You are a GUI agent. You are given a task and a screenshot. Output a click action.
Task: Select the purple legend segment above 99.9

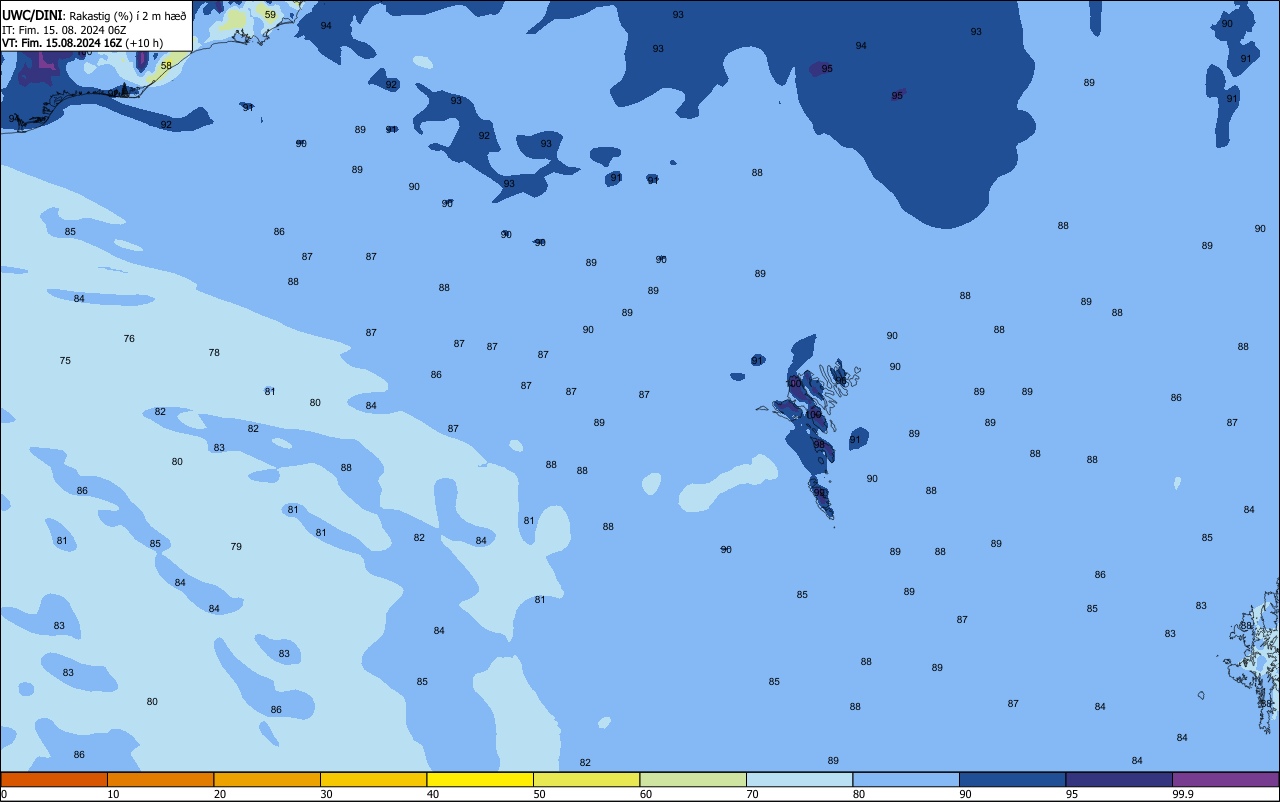[1226, 779]
